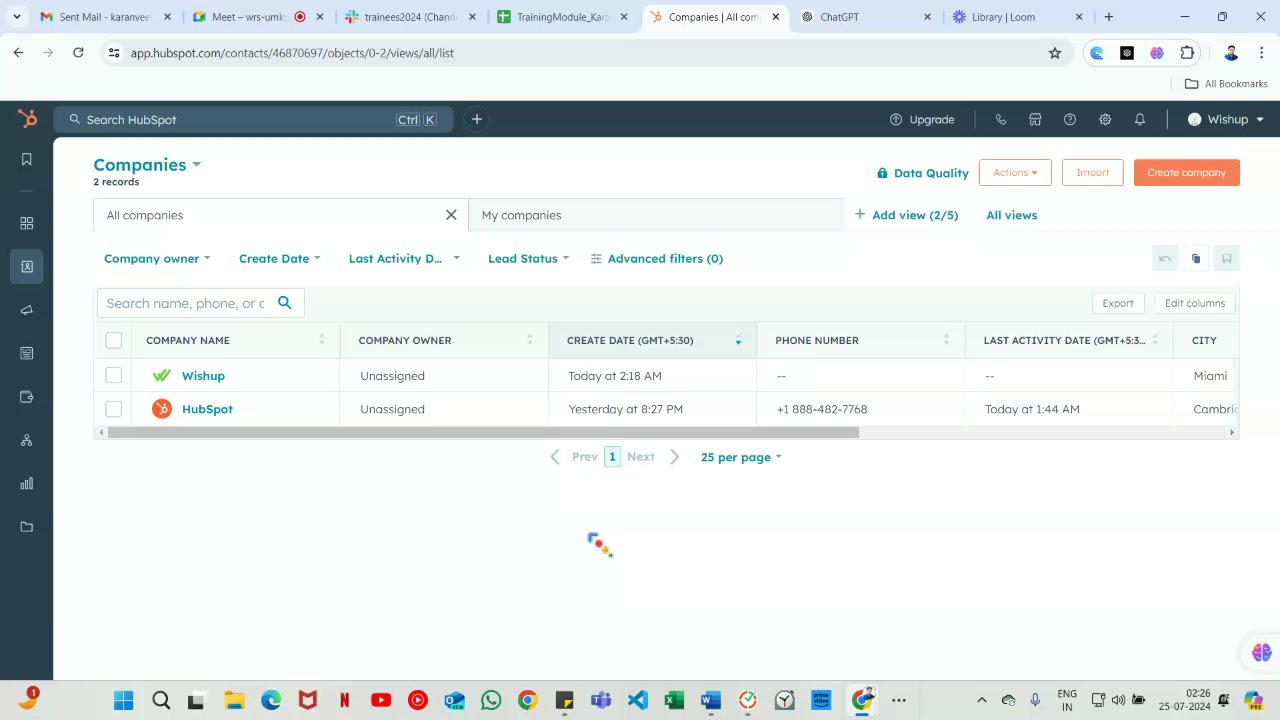This screenshot has height=720, width=1280.
Task: Open the Settings gear icon
Action: (1105, 119)
